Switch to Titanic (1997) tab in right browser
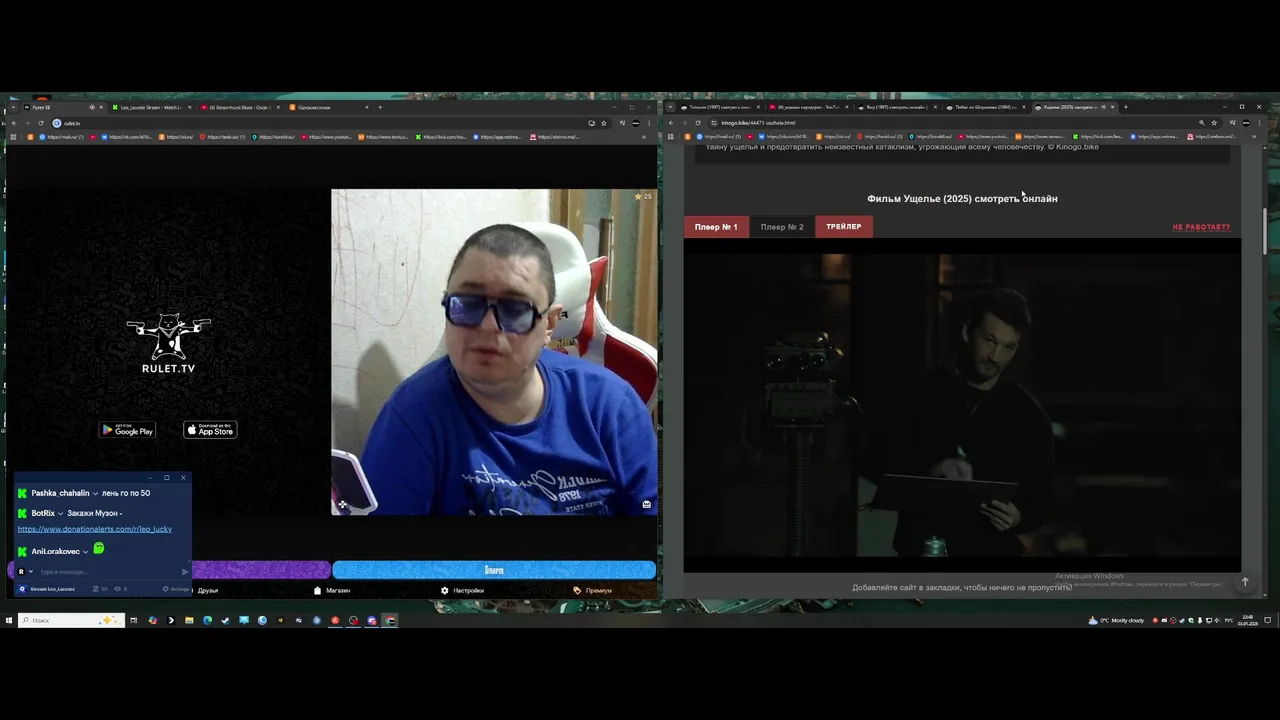The image size is (1280, 720). (717, 107)
